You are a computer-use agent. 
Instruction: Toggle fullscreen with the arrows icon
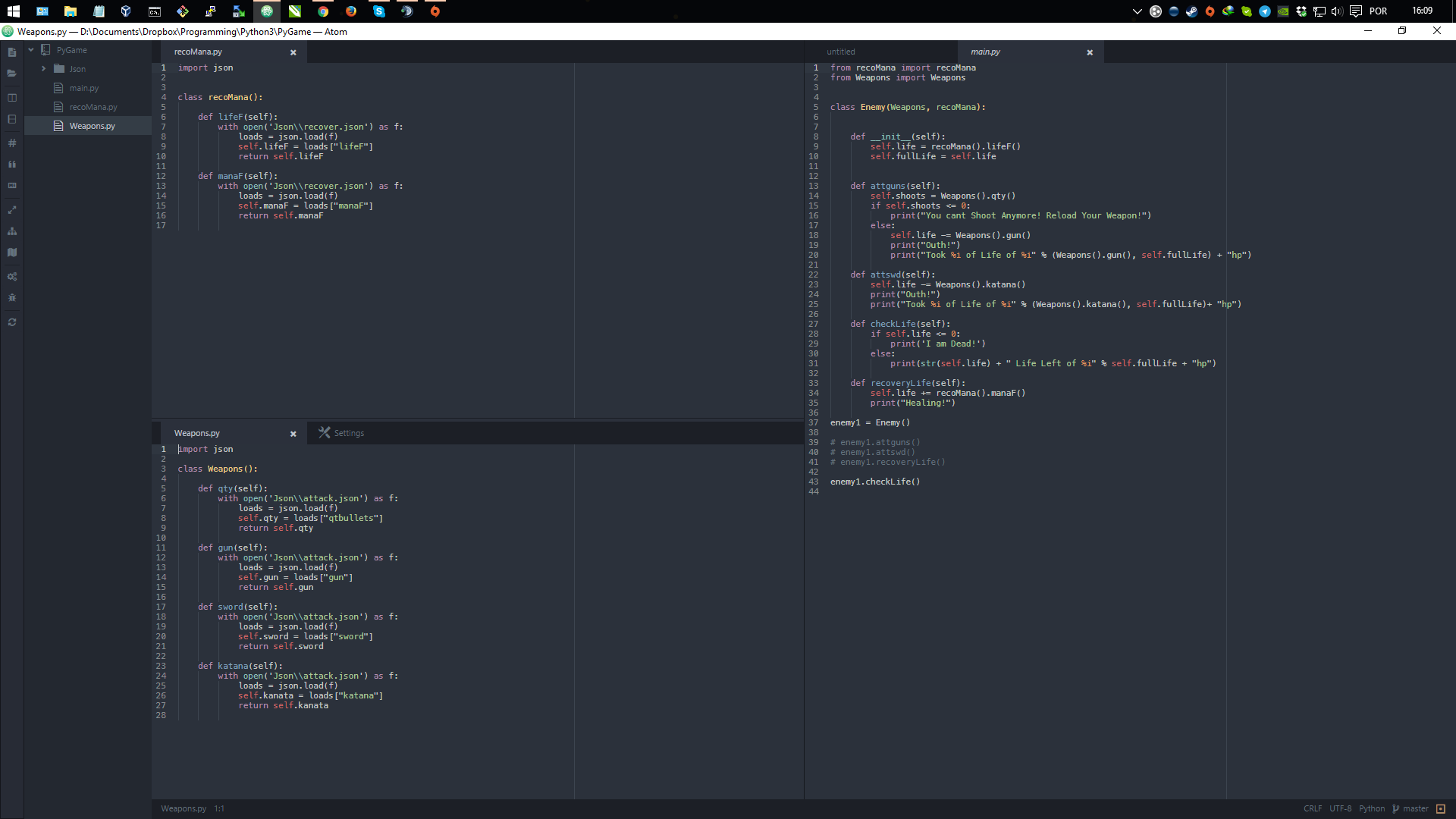12,210
